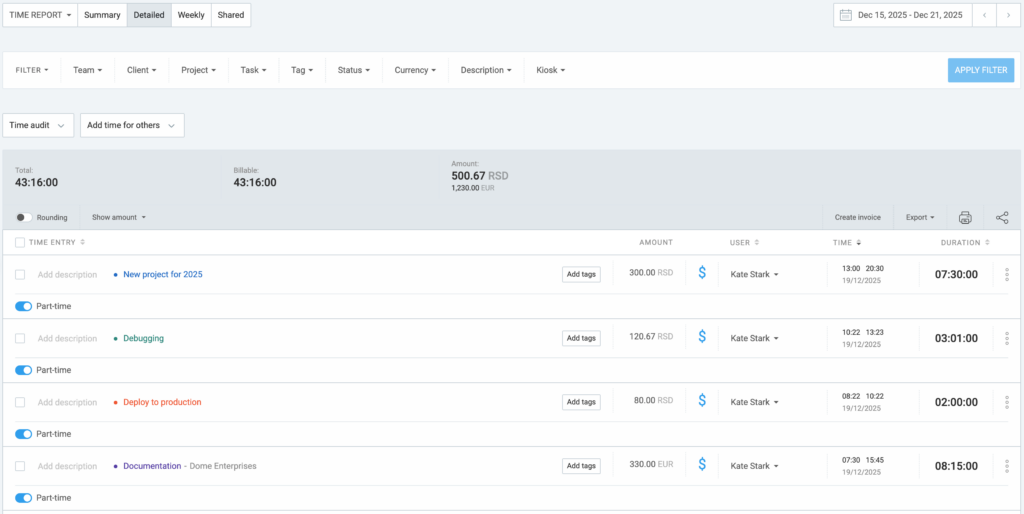Toggle billable dollar icon for Debugging entry
The image size is (1024, 514).
point(702,338)
